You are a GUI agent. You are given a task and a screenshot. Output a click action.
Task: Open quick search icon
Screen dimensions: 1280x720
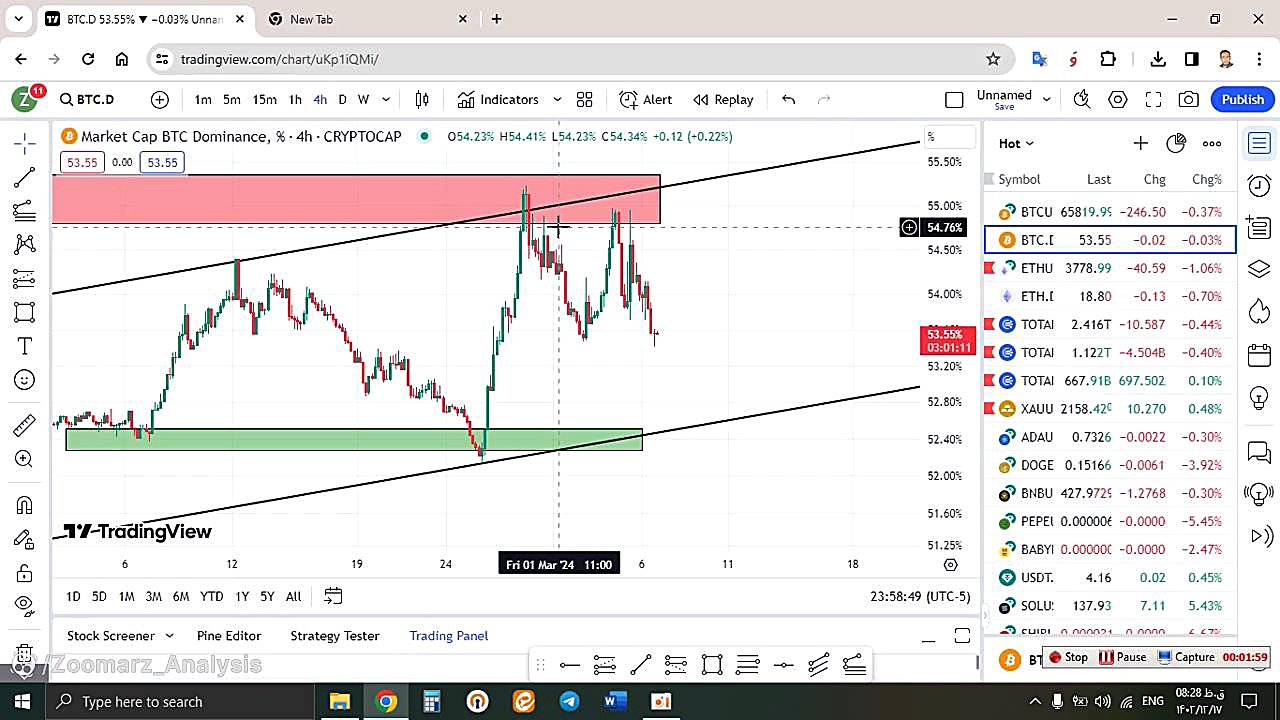1082,99
